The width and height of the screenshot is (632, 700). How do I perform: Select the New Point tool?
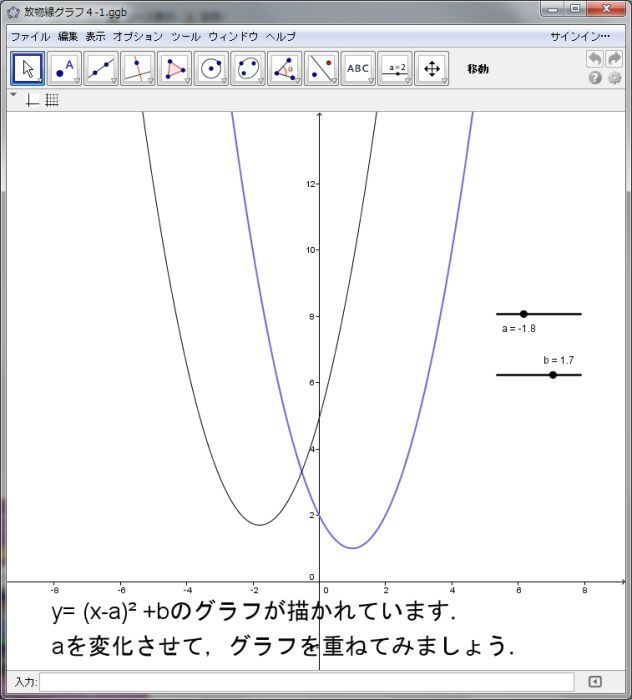pos(64,69)
